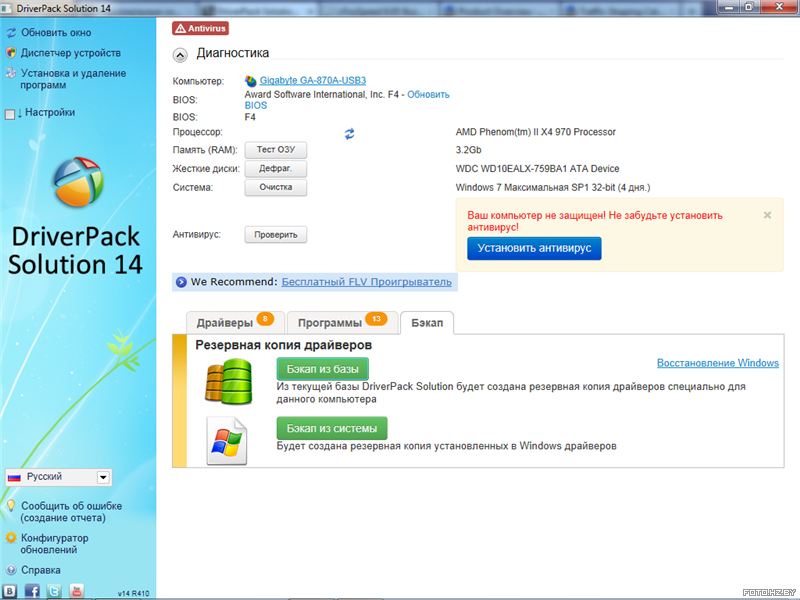
Task: Click the red Antivirus warning badge
Action: (x=200, y=29)
